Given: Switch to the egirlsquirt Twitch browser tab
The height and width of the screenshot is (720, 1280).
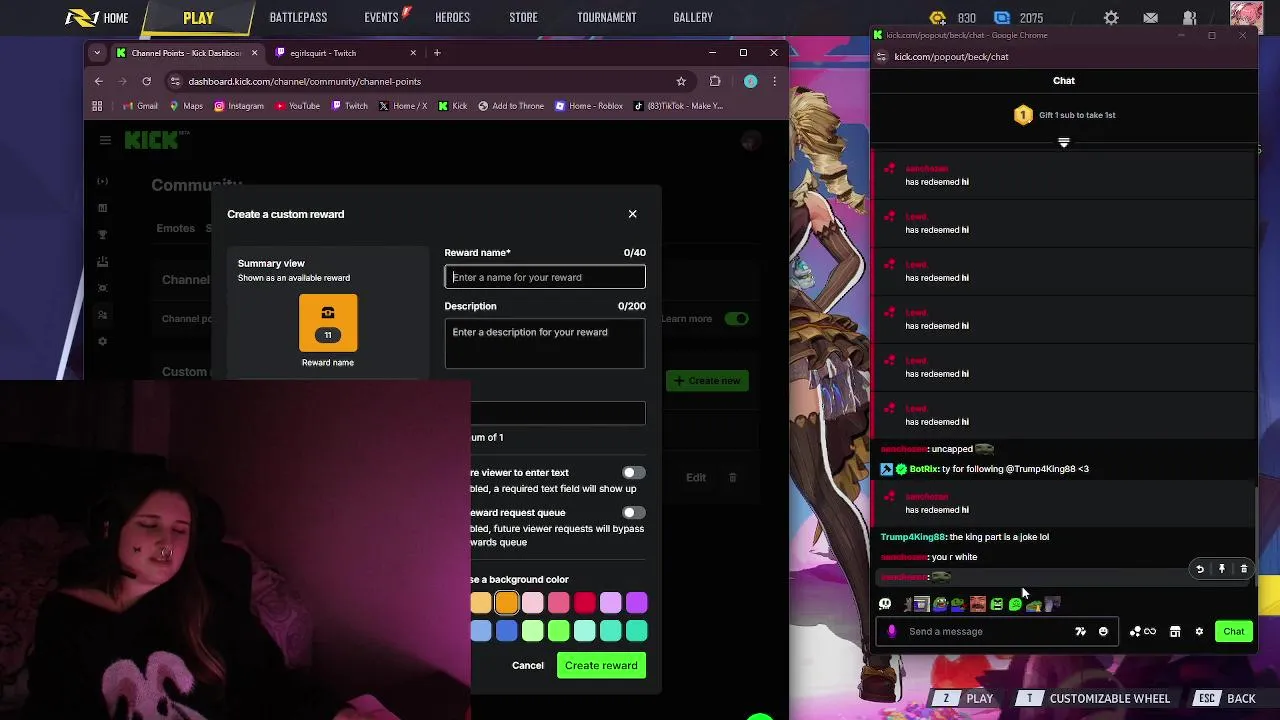Looking at the screenshot, I should point(344,53).
